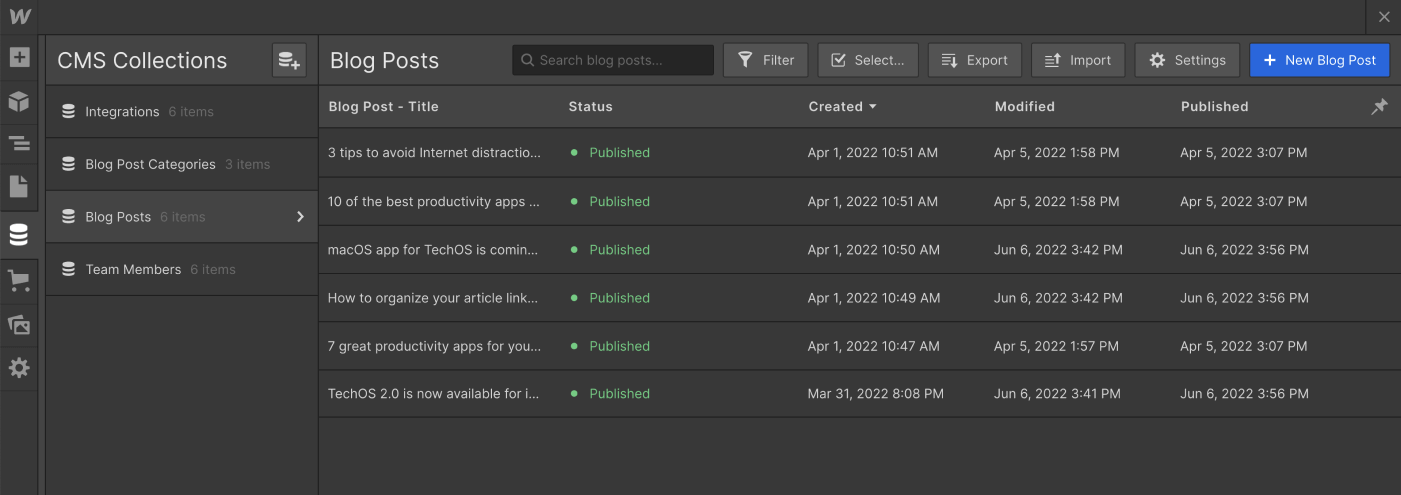This screenshot has height=495, width=1401.
Task: Open the Assets images icon
Action: click(x=19, y=324)
